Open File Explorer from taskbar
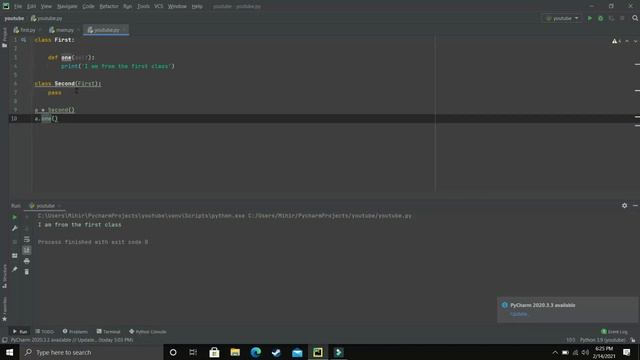Screen dimensions: 640x360 coord(235,352)
